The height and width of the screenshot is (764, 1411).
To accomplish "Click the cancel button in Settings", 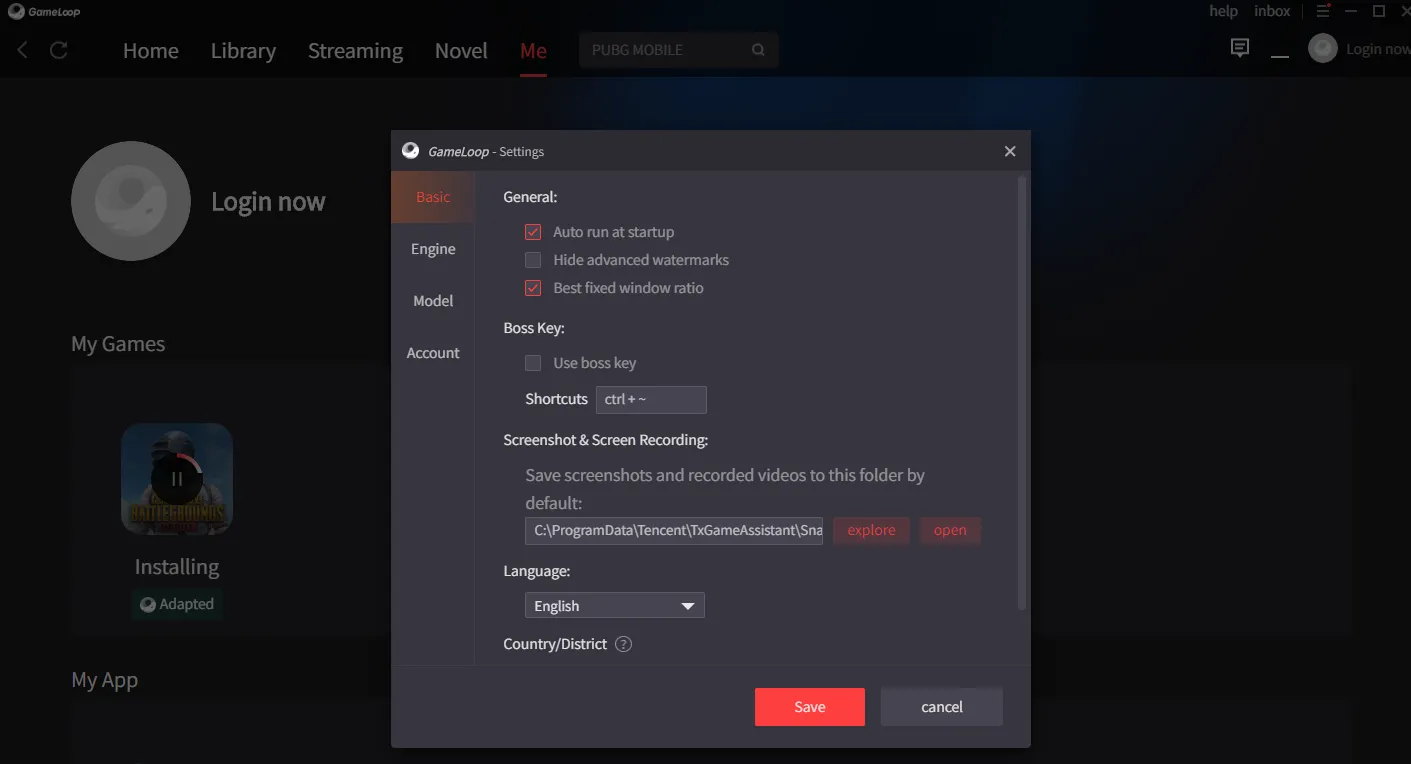I will [942, 707].
